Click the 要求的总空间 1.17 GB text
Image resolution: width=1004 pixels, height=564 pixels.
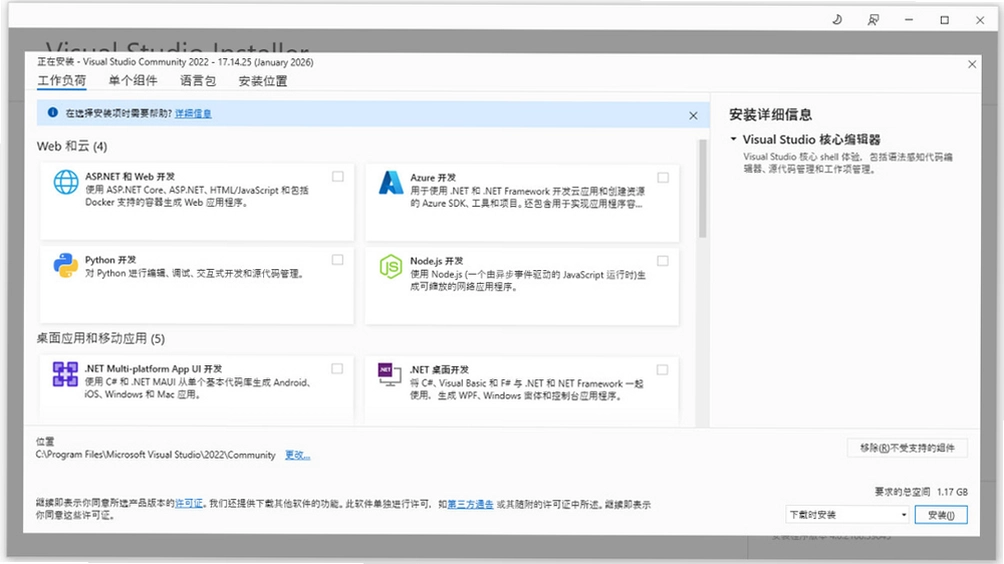pyautogui.click(x=921, y=492)
